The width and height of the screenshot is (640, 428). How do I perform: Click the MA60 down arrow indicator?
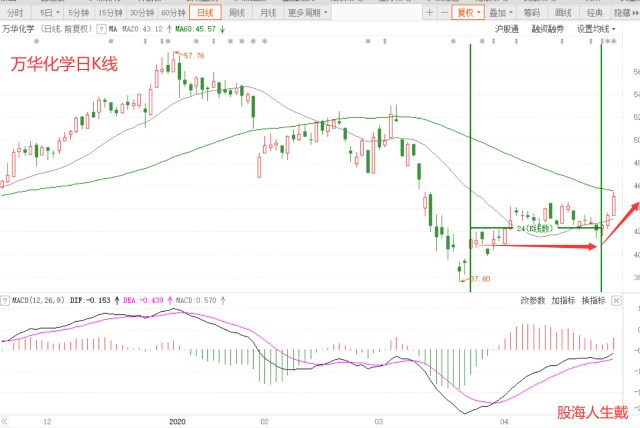point(222,29)
